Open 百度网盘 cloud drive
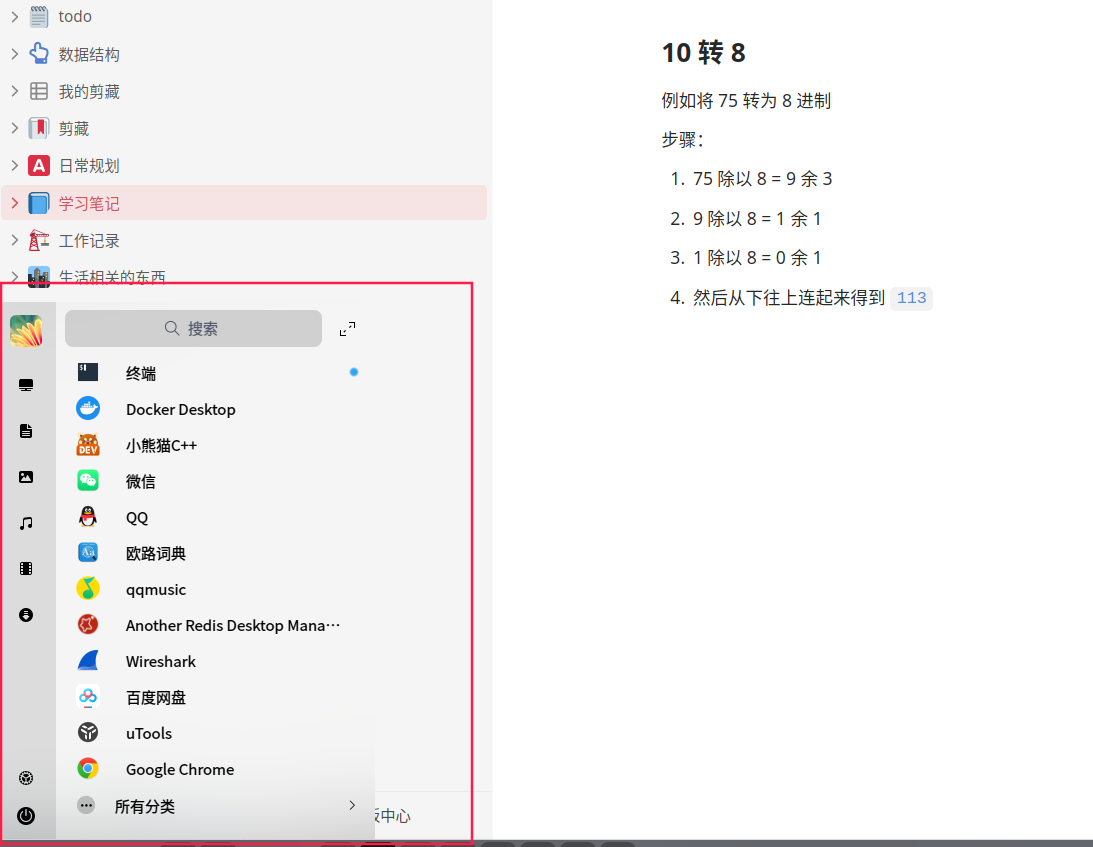This screenshot has width=1093, height=847. (x=158, y=697)
